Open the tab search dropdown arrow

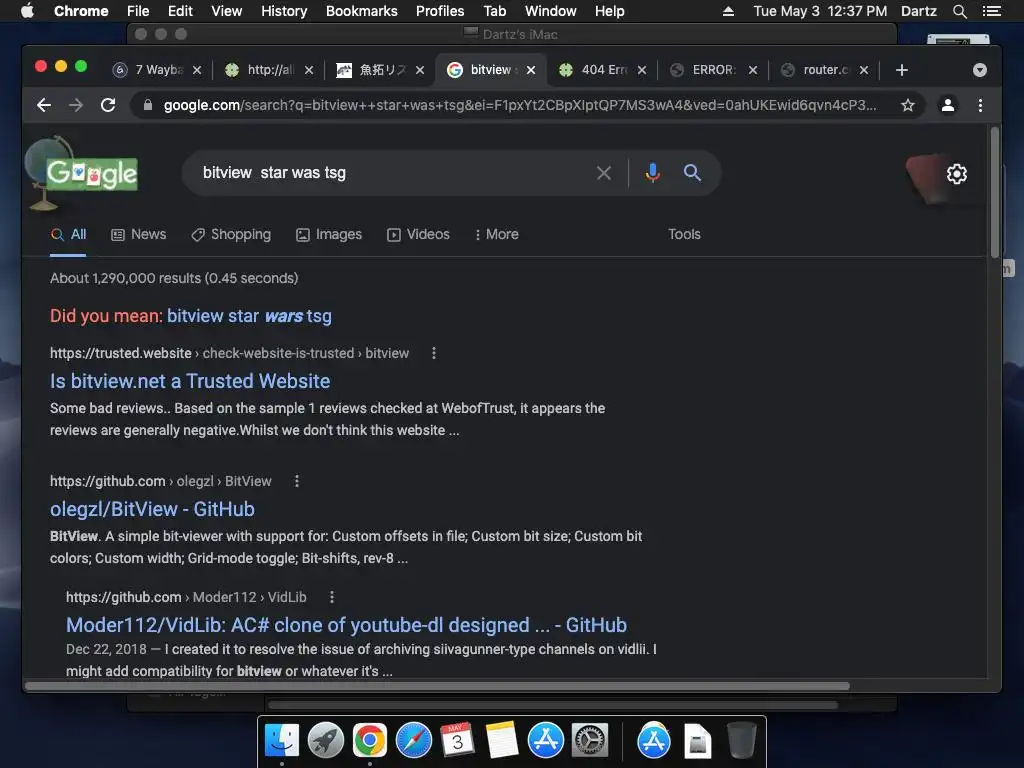pyautogui.click(x=980, y=70)
